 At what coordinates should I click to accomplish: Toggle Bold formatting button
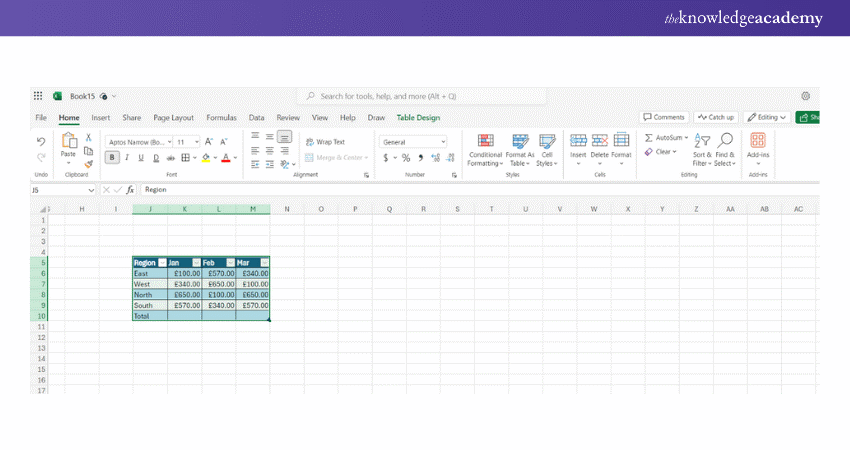tap(112, 158)
